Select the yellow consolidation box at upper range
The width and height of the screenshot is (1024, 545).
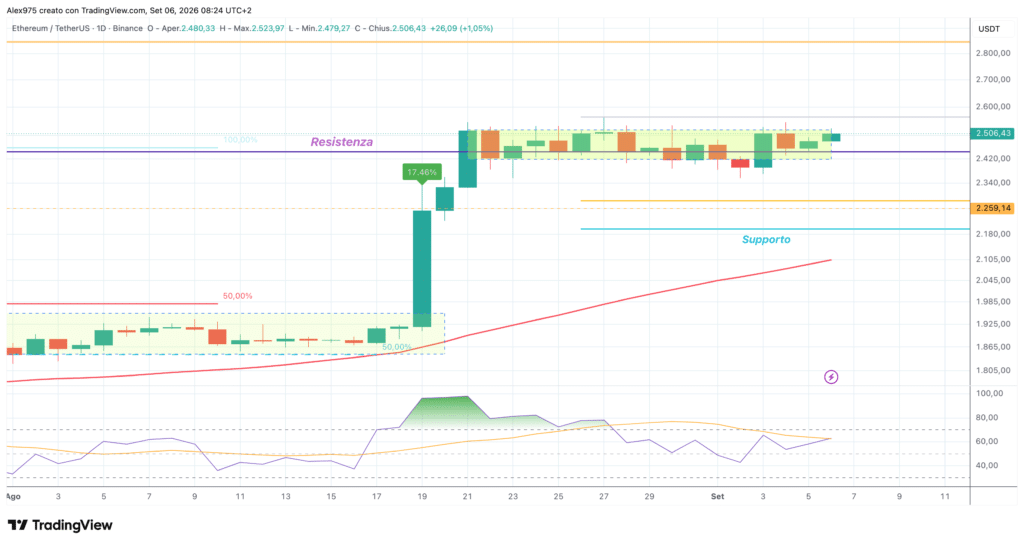(x=649, y=144)
